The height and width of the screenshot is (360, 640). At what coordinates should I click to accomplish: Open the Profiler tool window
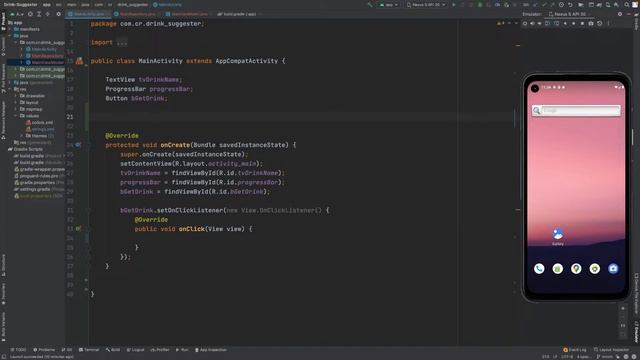coord(160,350)
